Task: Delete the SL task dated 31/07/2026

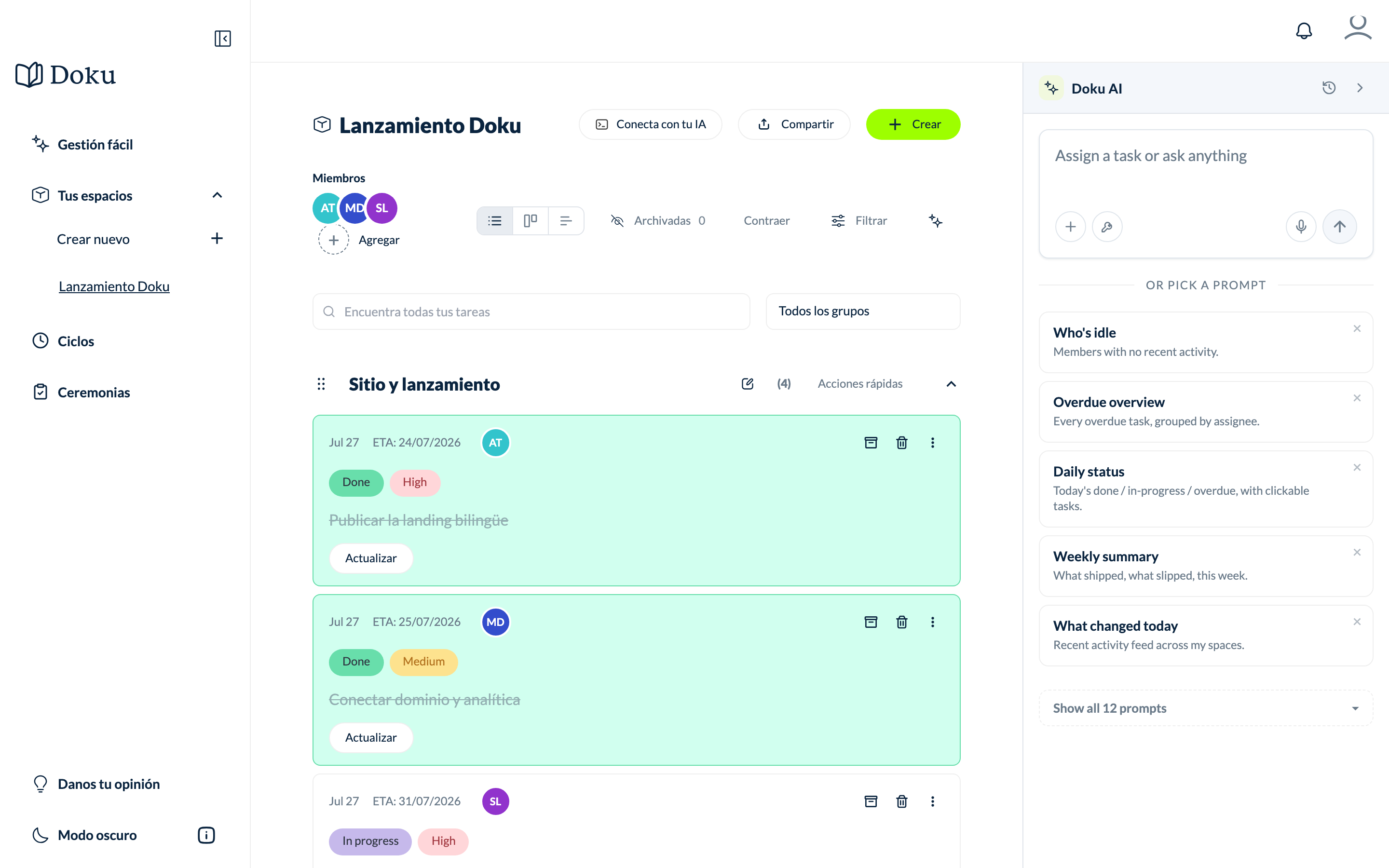Action: point(901,801)
